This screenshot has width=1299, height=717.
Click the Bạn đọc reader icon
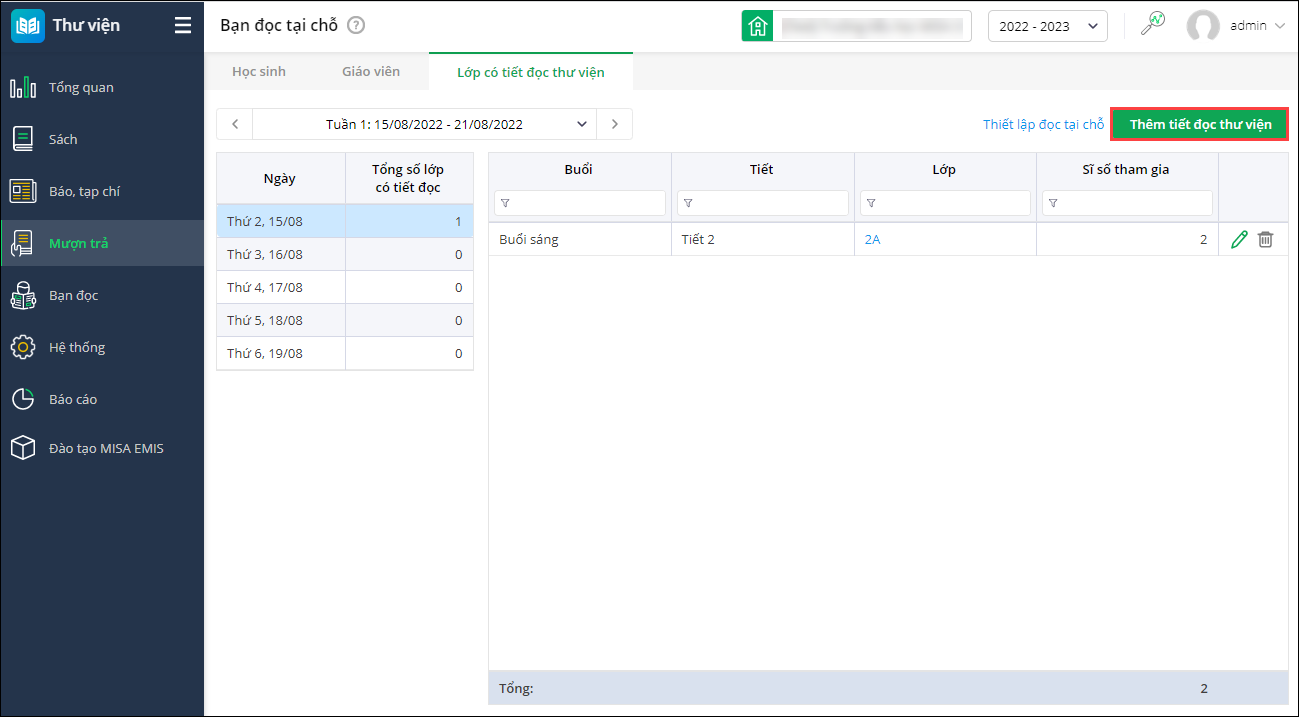[23, 295]
